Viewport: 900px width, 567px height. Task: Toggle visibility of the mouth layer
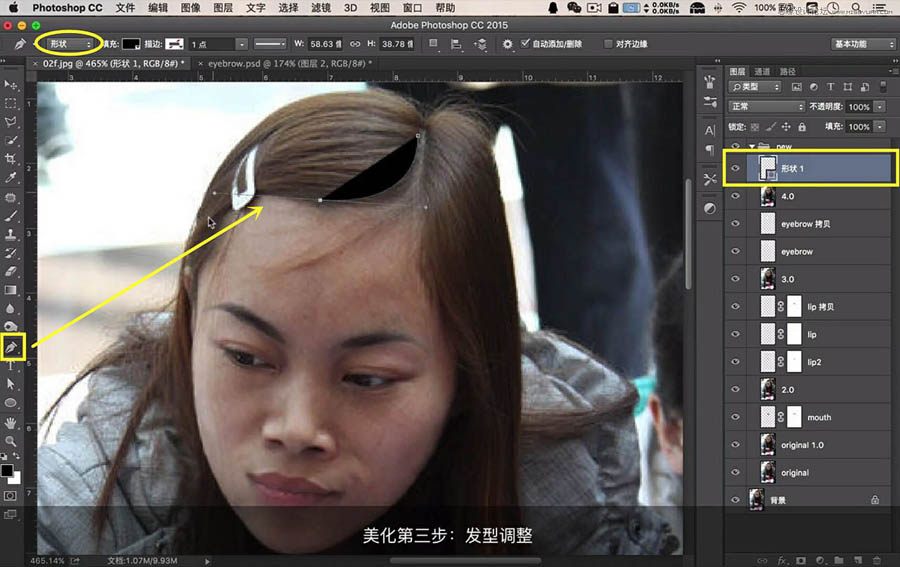[735, 417]
